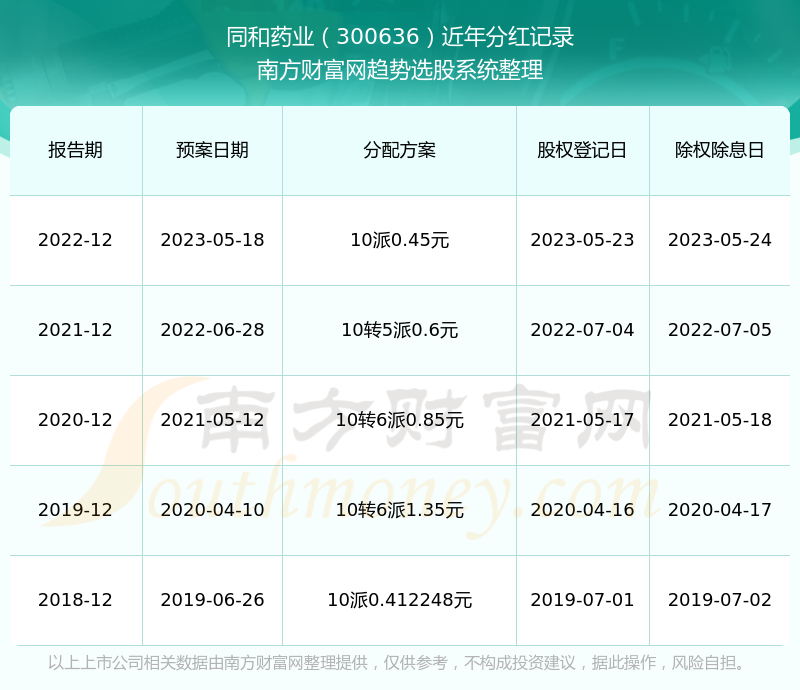Click the subtitle 南方财富网趋势选股系统整理
Image resolution: width=800 pixels, height=690 pixels.
tap(400, 70)
